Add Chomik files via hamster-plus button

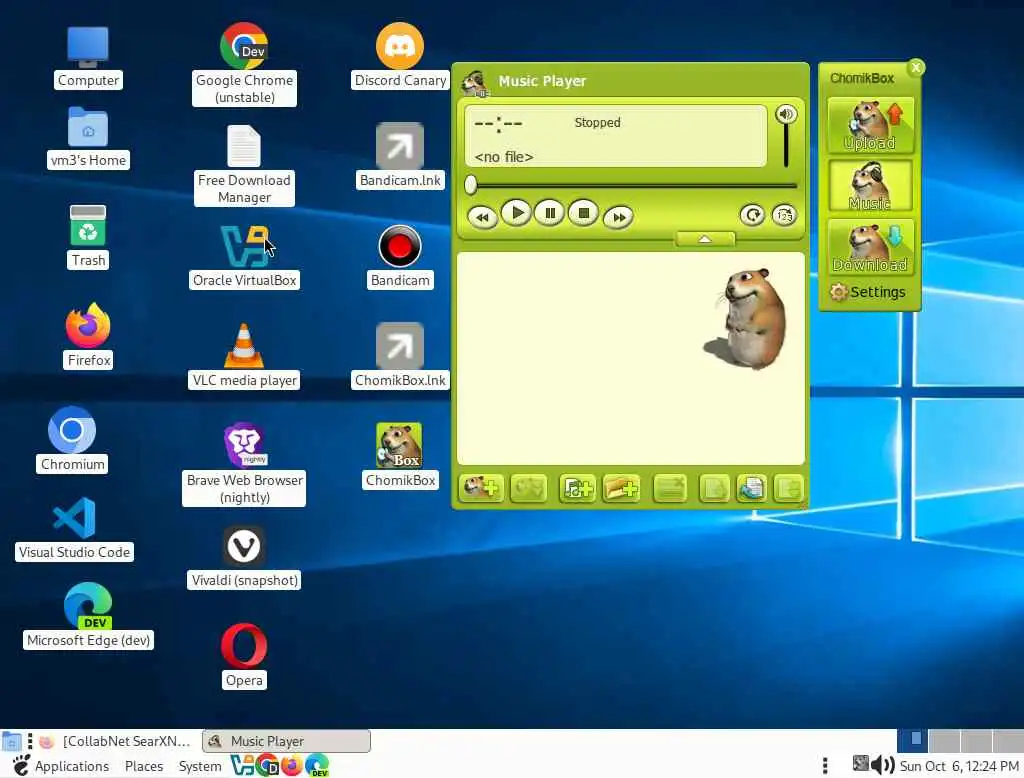point(481,488)
